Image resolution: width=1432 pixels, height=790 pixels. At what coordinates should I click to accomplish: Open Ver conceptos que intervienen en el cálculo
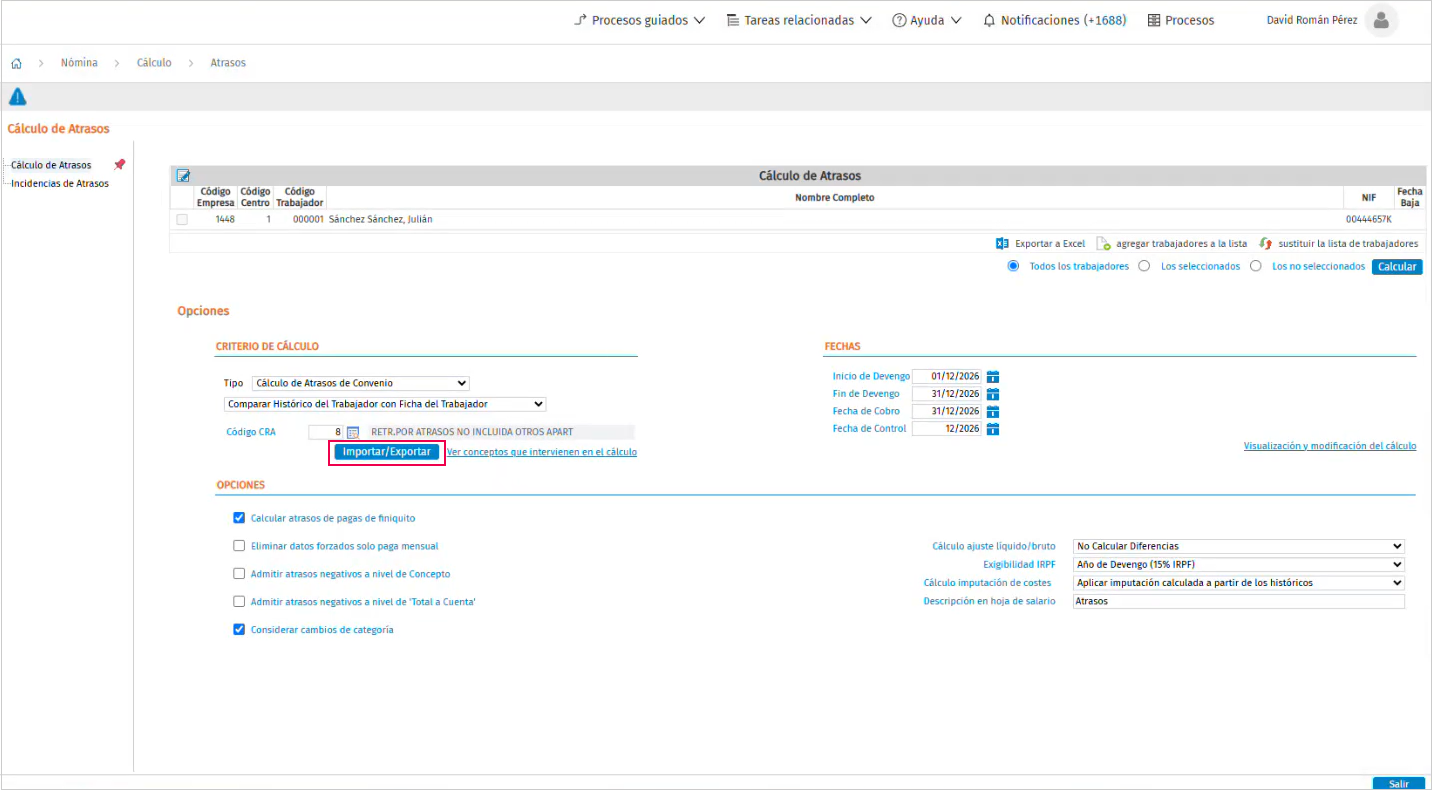point(542,452)
